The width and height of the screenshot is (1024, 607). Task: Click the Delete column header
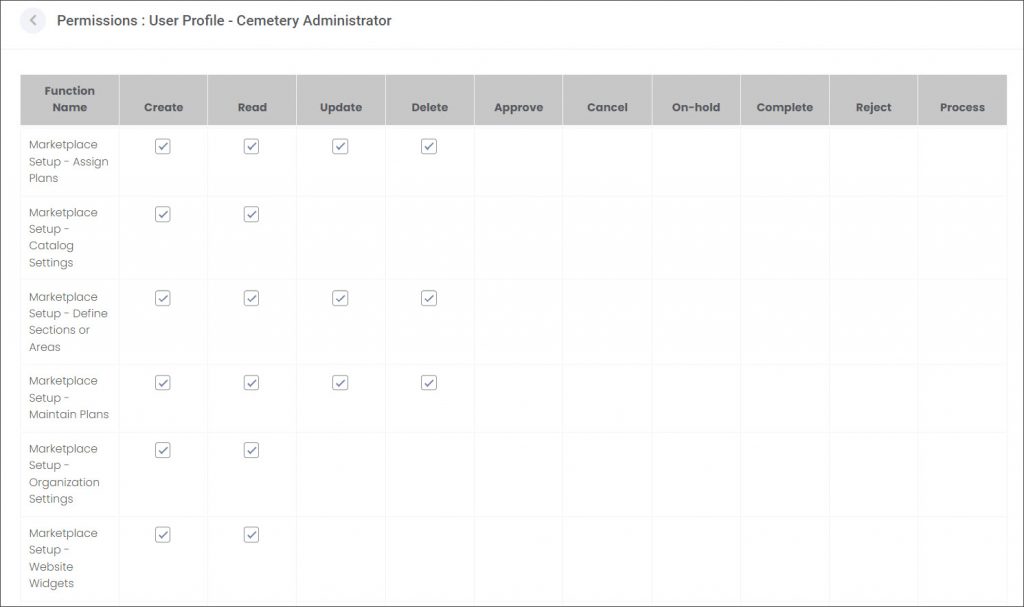[x=430, y=99]
